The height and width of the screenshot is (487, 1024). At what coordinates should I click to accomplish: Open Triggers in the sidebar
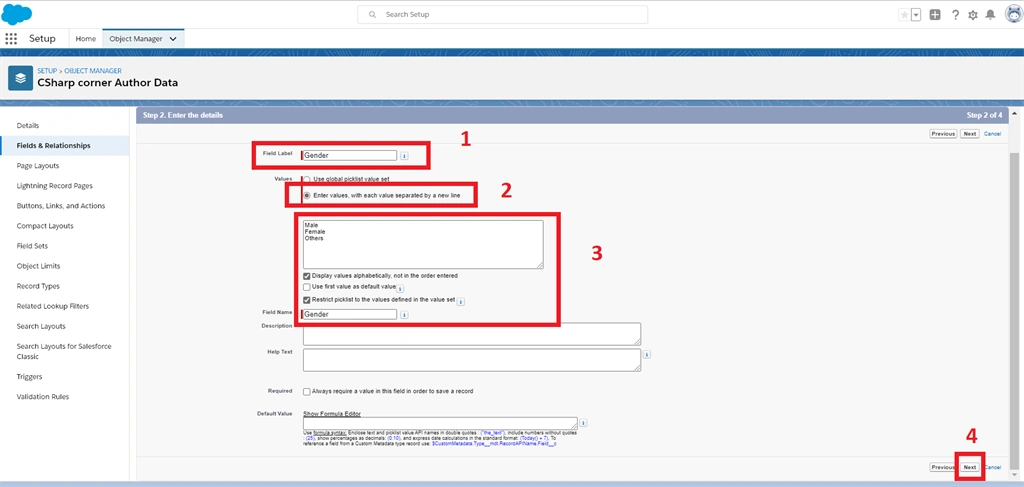pyautogui.click(x=29, y=377)
